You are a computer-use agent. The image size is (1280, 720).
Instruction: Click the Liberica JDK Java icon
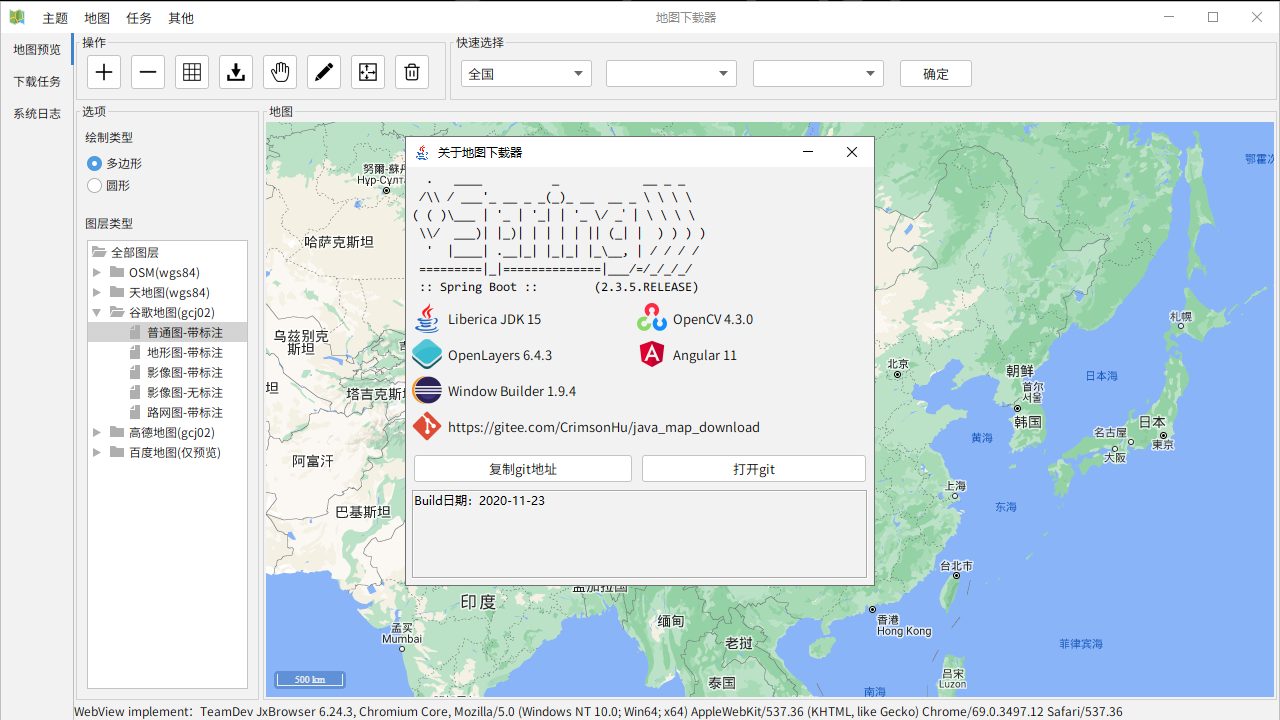click(427, 319)
